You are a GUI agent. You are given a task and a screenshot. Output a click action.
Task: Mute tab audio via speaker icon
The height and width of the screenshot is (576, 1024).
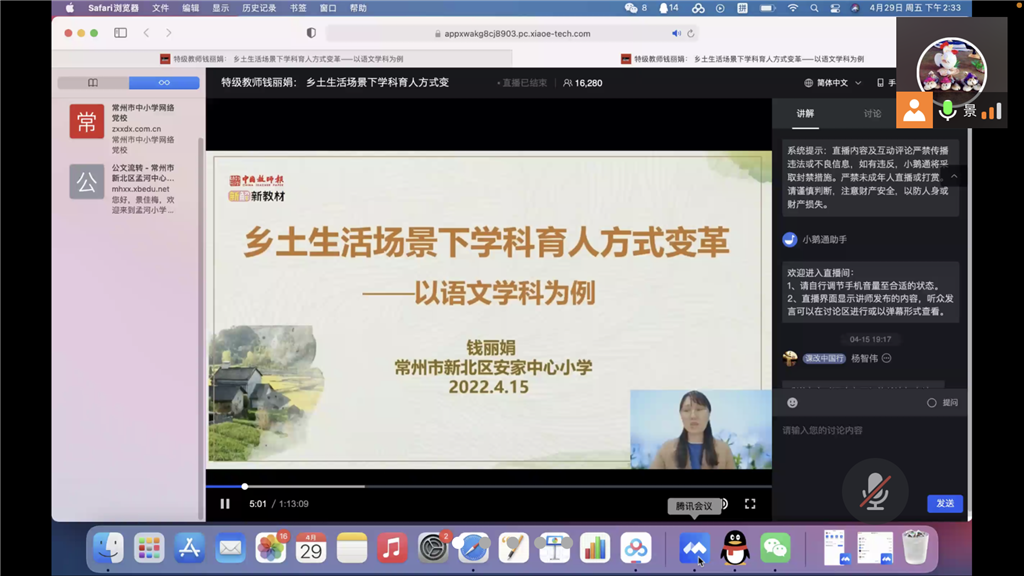pyautogui.click(x=675, y=33)
